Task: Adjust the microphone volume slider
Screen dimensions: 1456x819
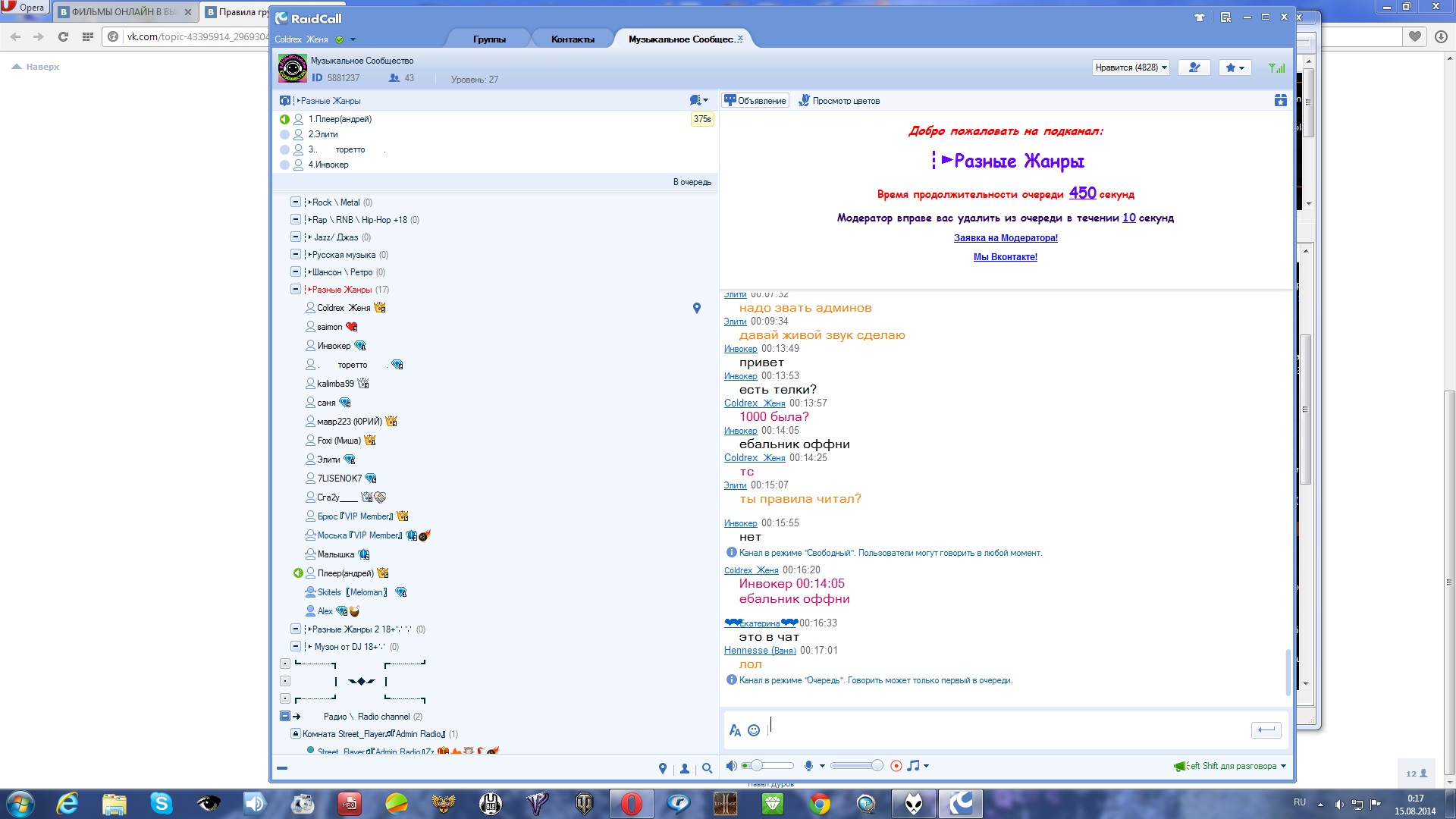Action: pyautogui.click(x=877, y=766)
